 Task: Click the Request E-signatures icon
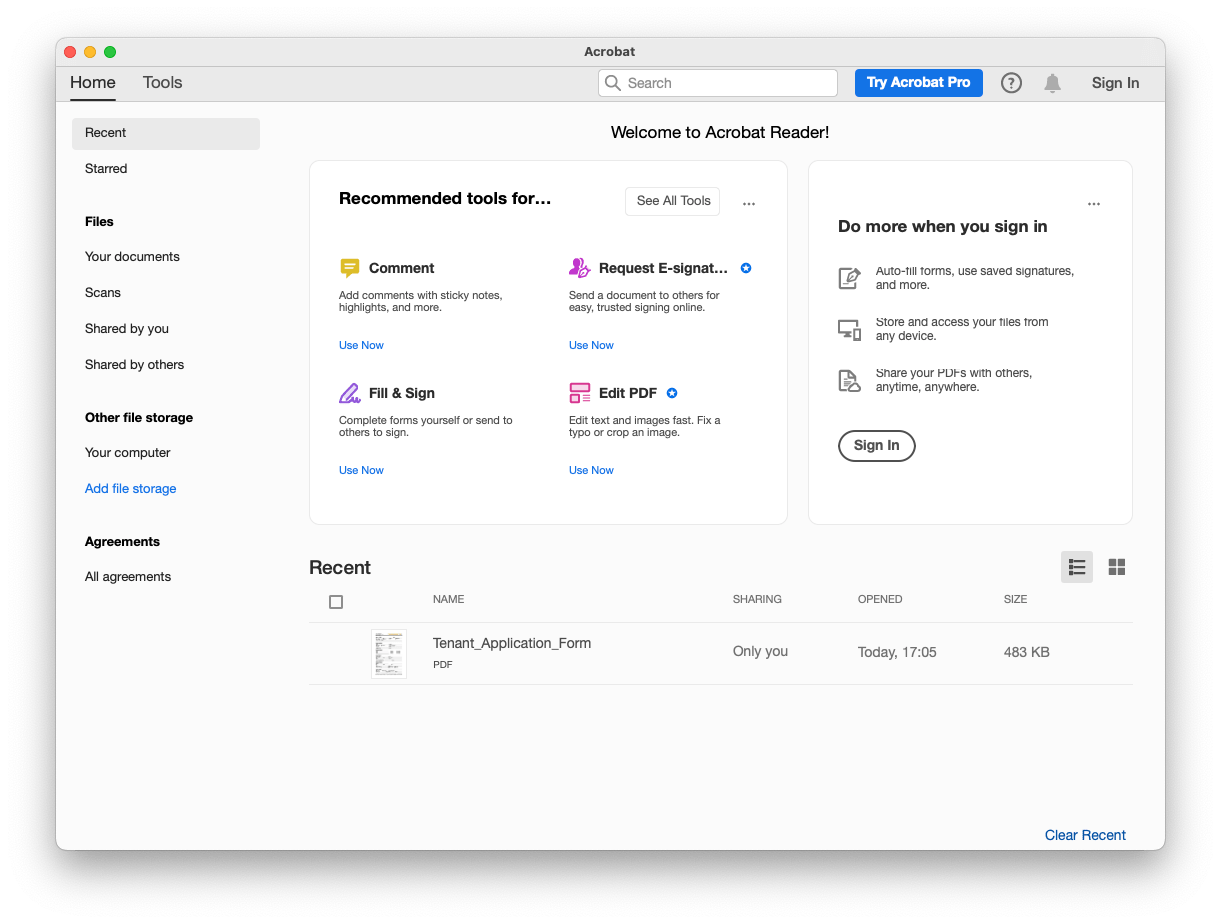coord(580,267)
